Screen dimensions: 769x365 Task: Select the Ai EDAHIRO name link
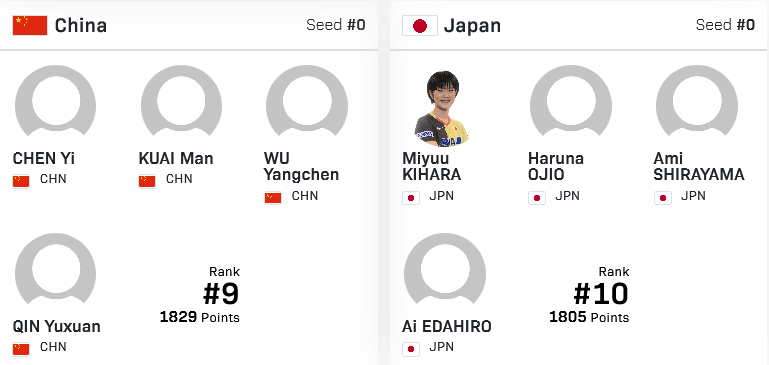coord(447,327)
